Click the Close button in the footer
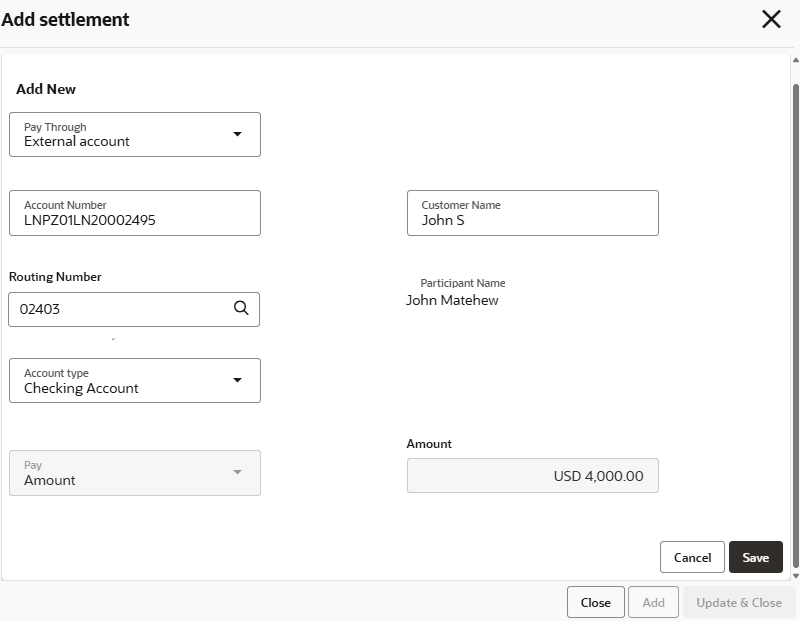This screenshot has width=800, height=621. pos(595,602)
